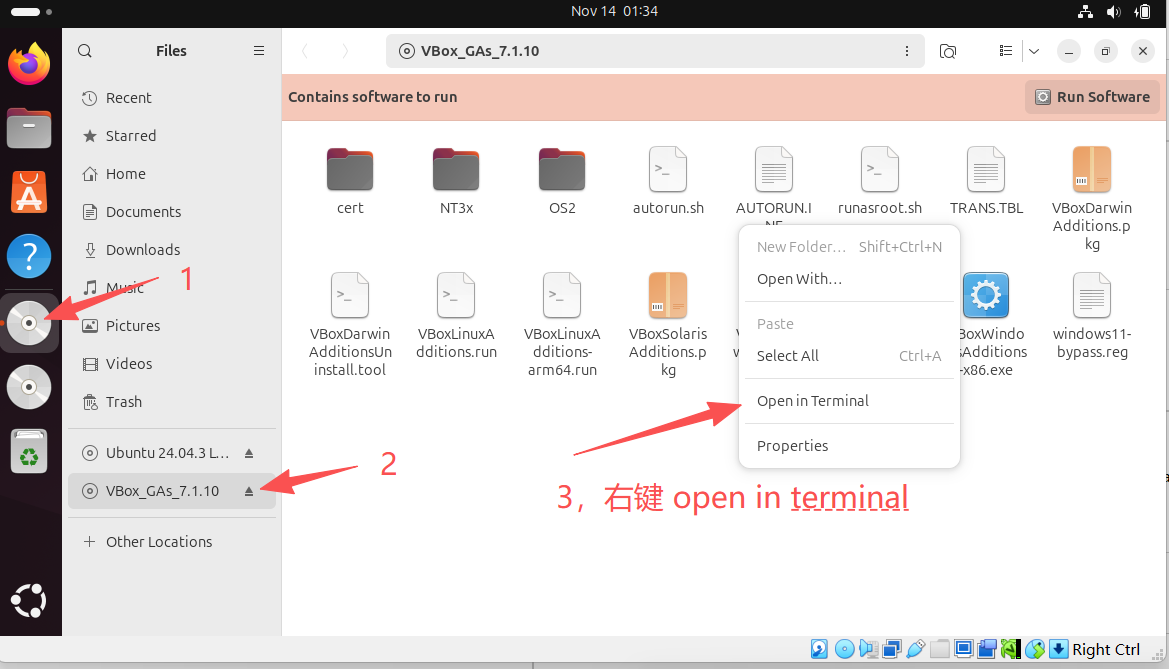The image size is (1169, 669).
Task: Select the autorun.sh script file
Action: (x=668, y=181)
